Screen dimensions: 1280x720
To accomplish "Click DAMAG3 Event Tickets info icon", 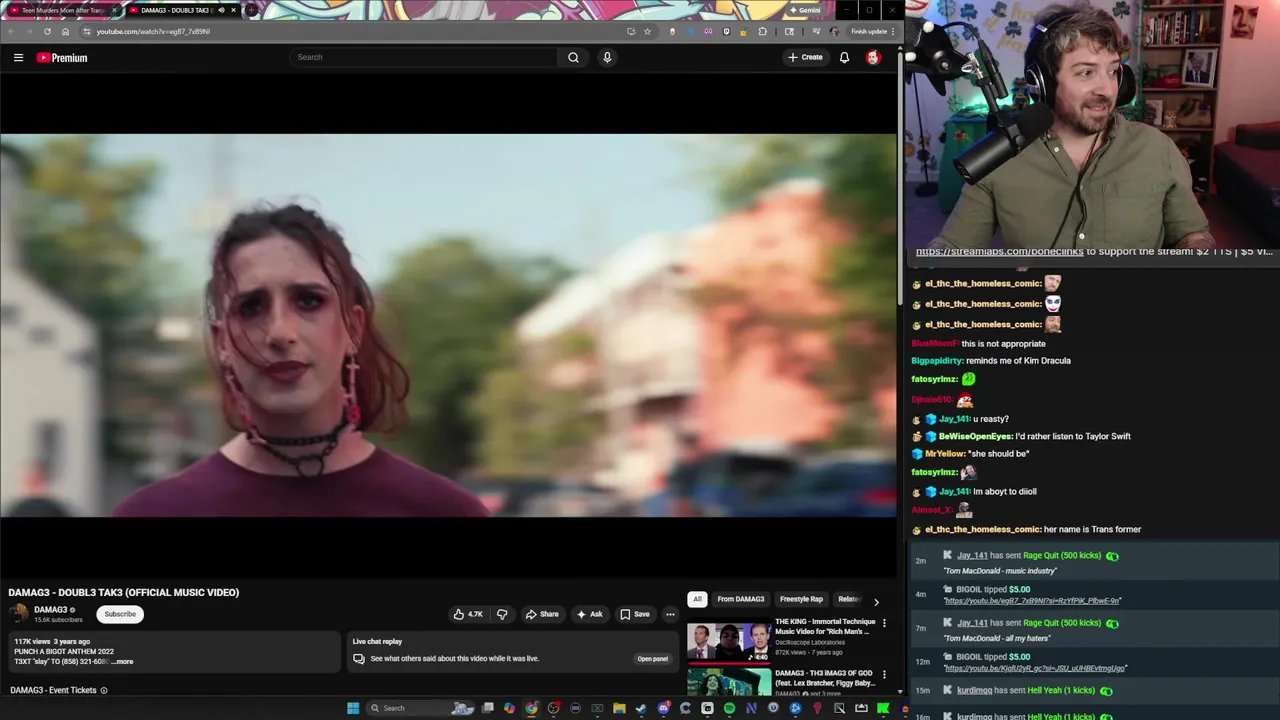I will pyautogui.click(x=104, y=690).
